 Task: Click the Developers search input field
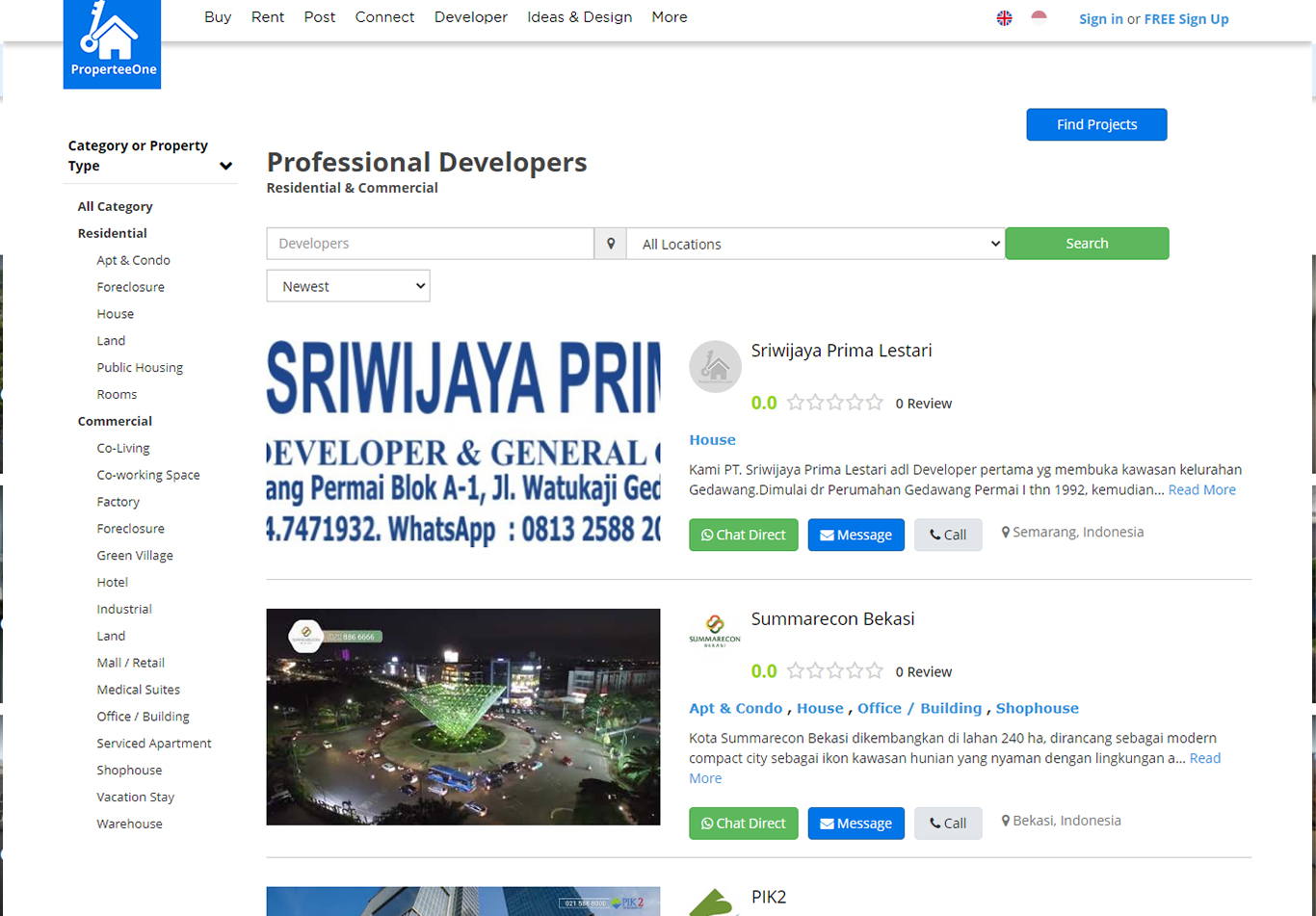click(430, 244)
